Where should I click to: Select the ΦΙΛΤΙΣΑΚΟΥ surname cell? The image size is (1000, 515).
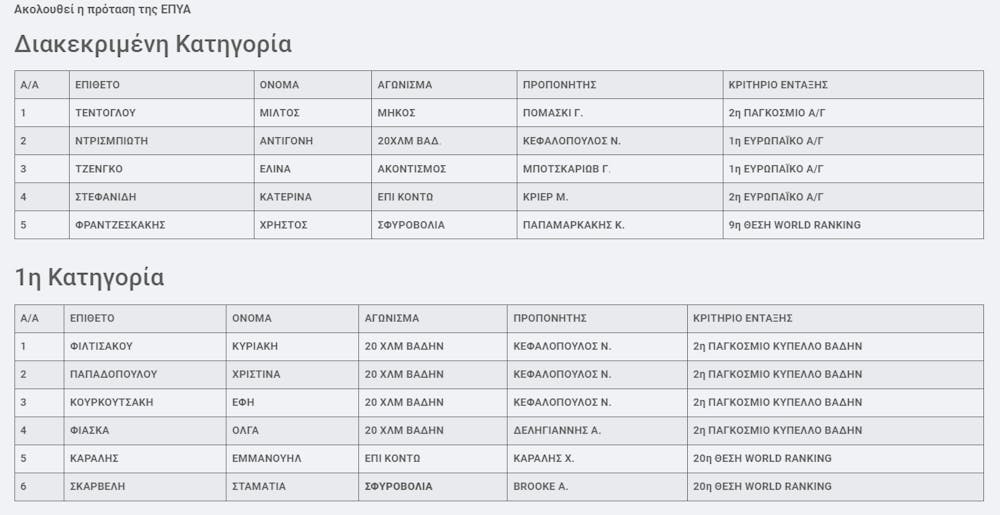tap(101, 346)
